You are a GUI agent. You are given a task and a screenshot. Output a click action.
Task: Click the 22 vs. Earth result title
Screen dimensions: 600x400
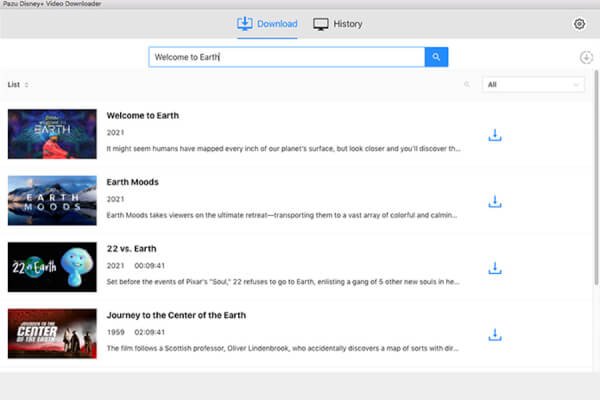point(131,249)
